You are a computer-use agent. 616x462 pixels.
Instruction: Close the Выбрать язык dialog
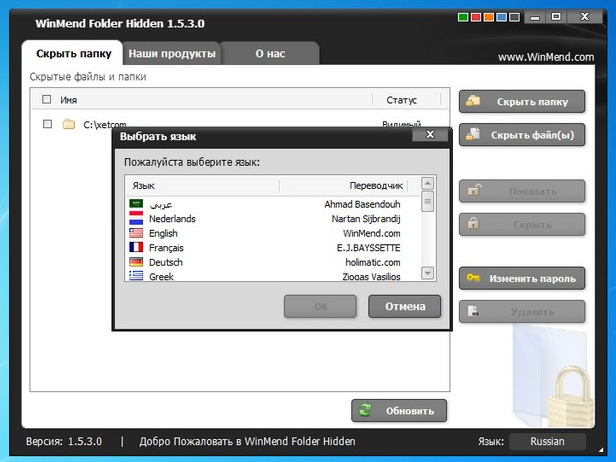pos(430,135)
